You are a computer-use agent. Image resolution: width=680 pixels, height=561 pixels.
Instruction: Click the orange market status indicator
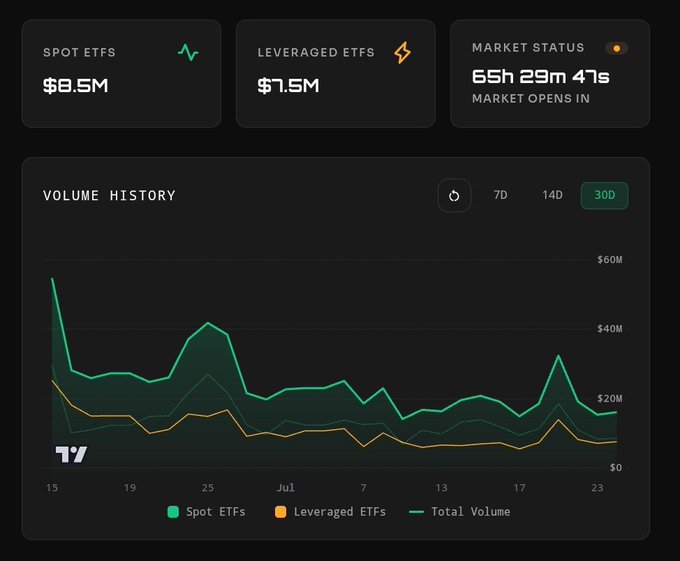pos(617,48)
